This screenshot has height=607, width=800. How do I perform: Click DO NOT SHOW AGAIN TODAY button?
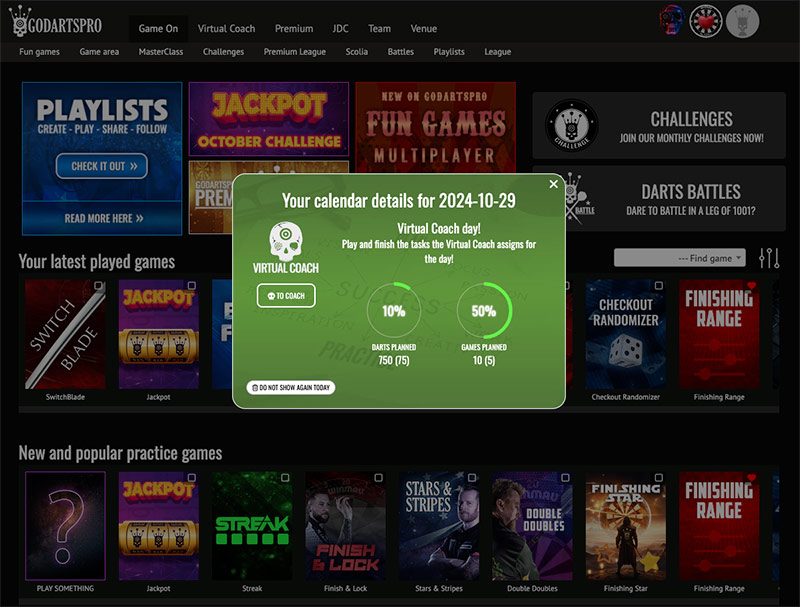coord(291,388)
